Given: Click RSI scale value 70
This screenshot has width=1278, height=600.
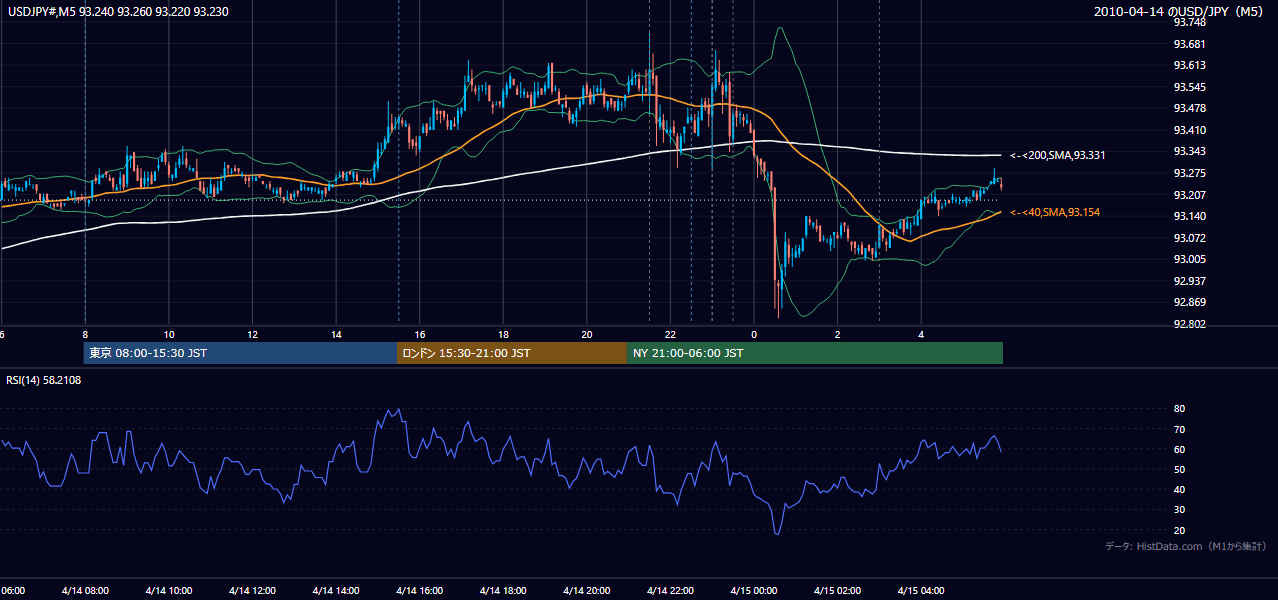Looking at the screenshot, I should coord(1179,429).
